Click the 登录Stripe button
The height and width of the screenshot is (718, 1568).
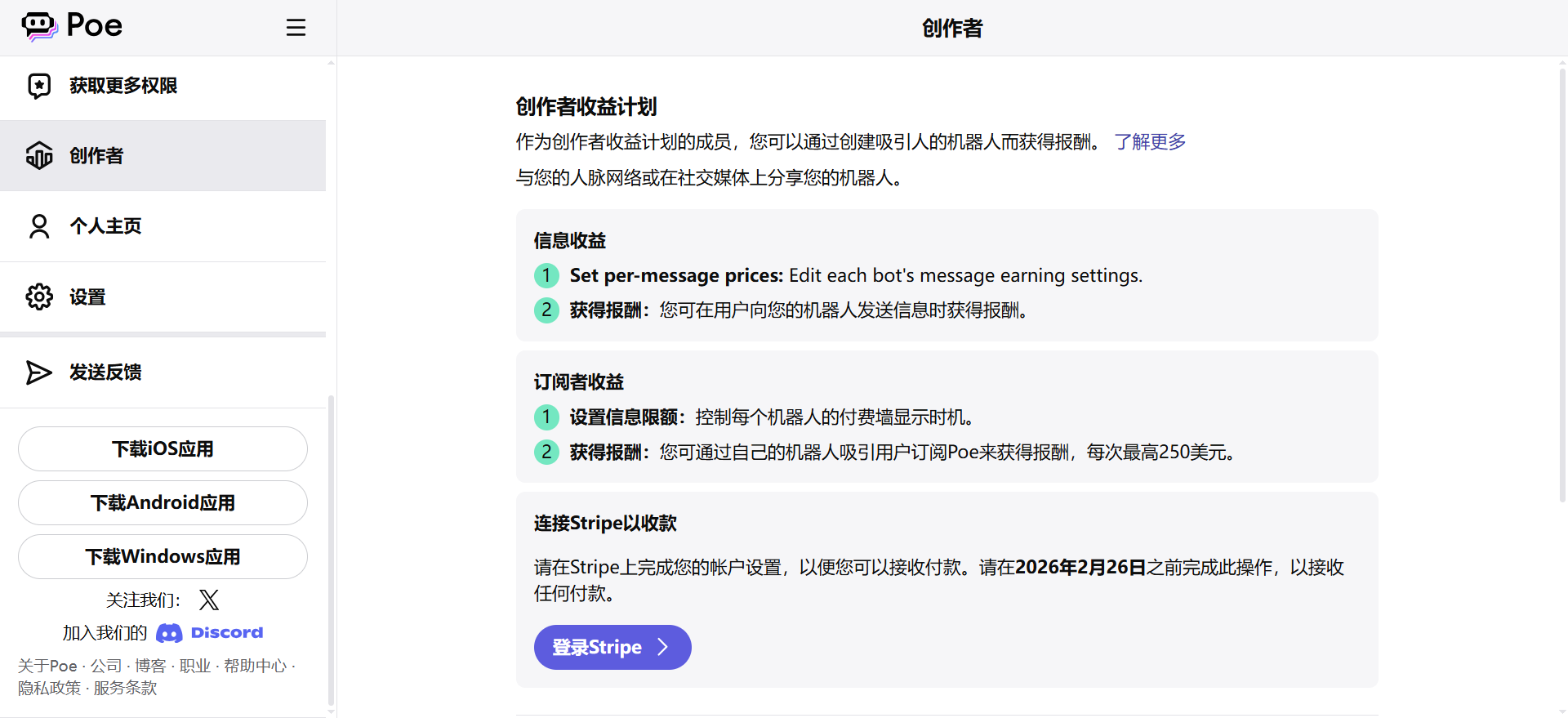tap(612, 648)
